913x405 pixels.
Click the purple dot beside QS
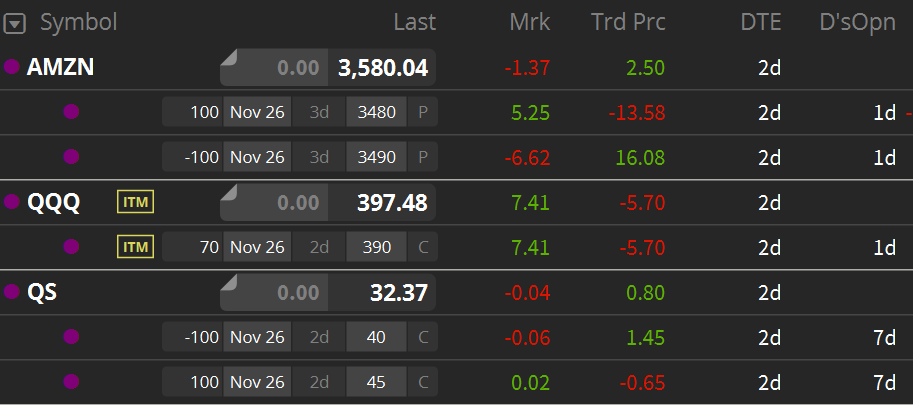pos(12,292)
